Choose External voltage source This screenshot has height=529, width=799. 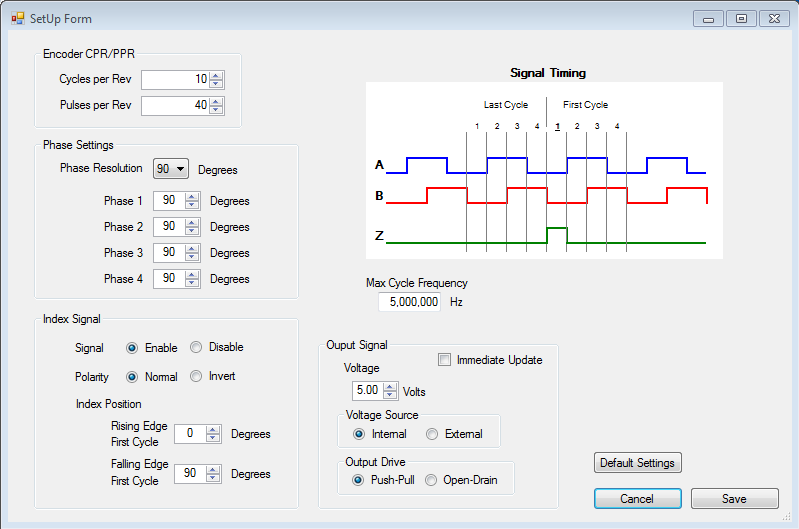[x=432, y=434]
